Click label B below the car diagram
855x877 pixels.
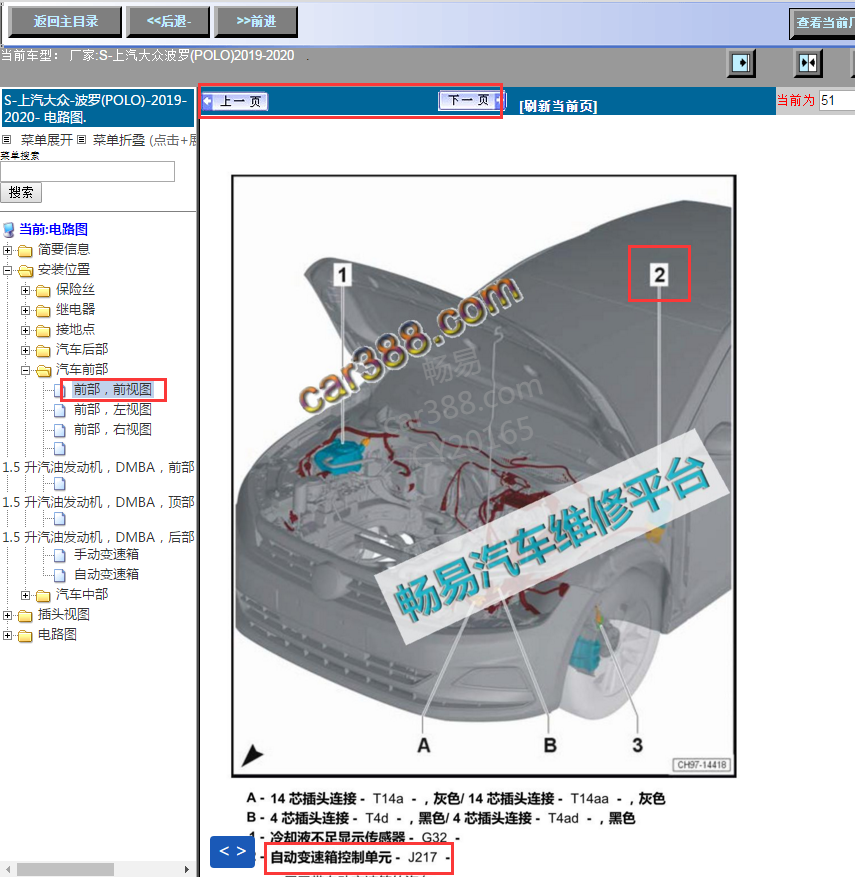tap(550, 745)
